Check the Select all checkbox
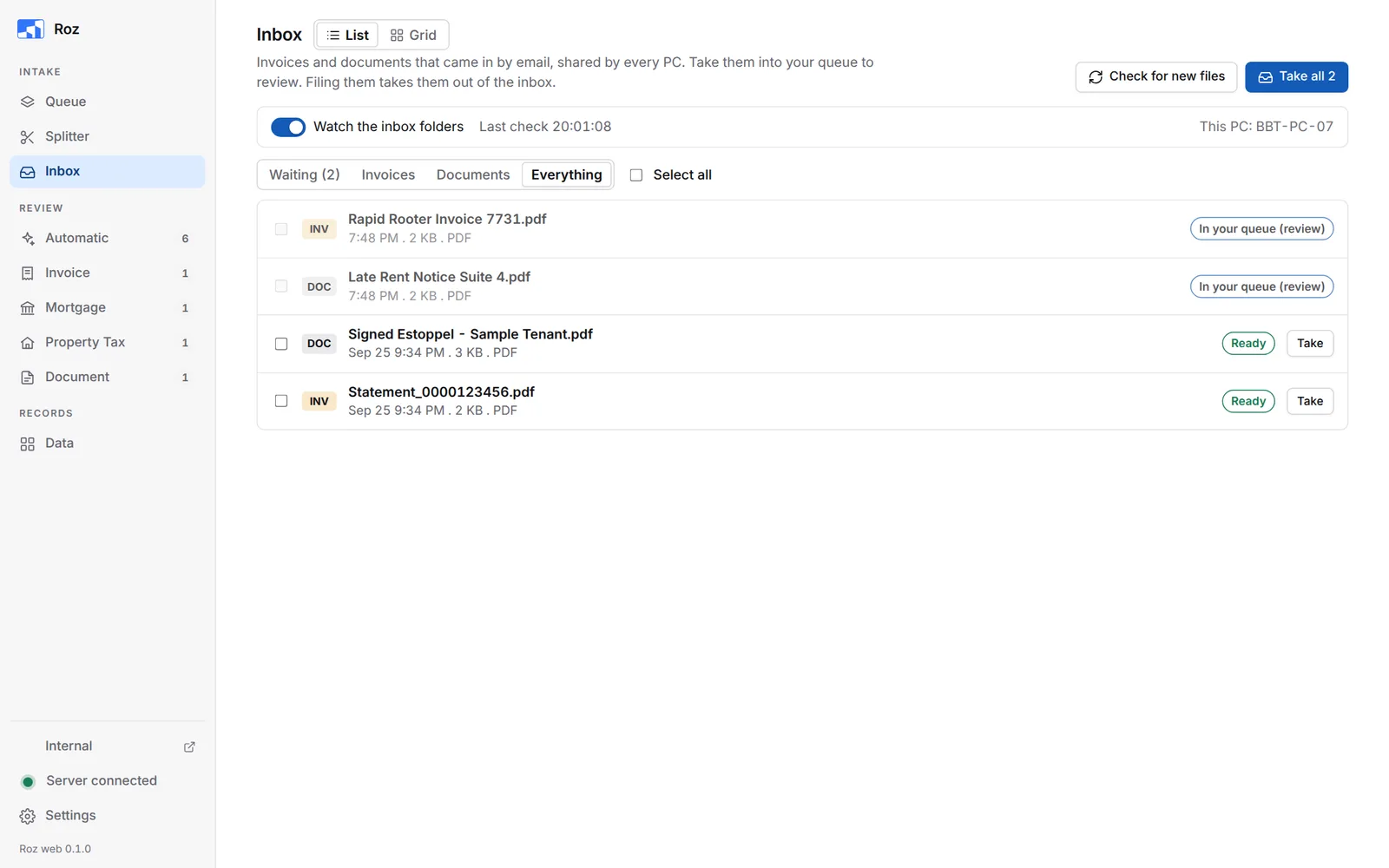 (x=636, y=175)
